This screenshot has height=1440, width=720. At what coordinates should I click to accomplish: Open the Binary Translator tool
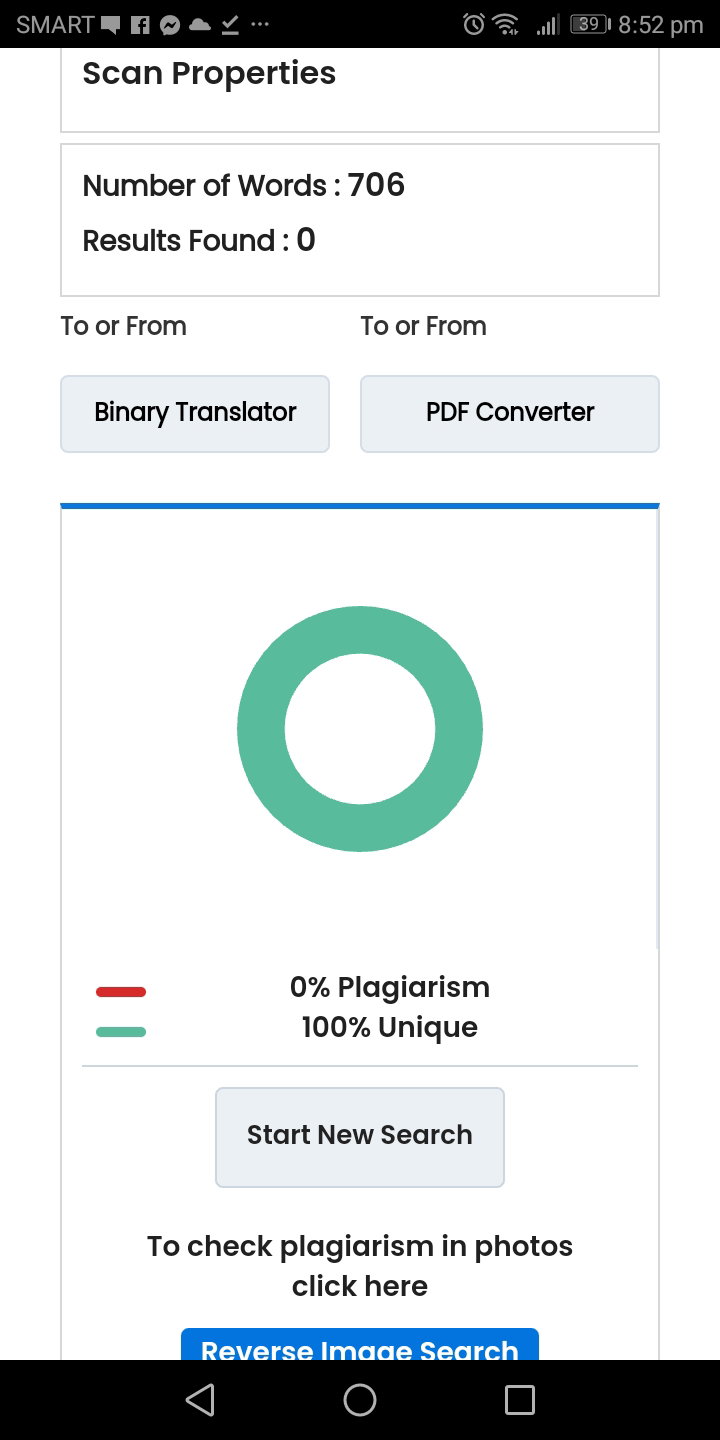[195, 413]
